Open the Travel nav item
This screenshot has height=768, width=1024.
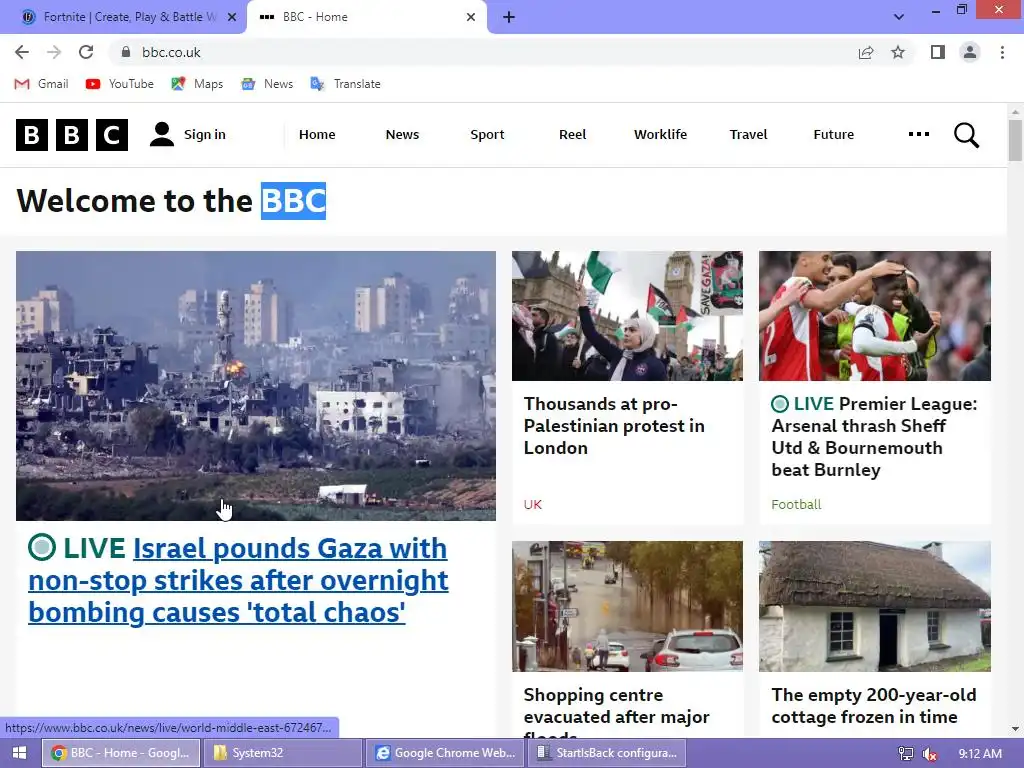click(748, 135)
